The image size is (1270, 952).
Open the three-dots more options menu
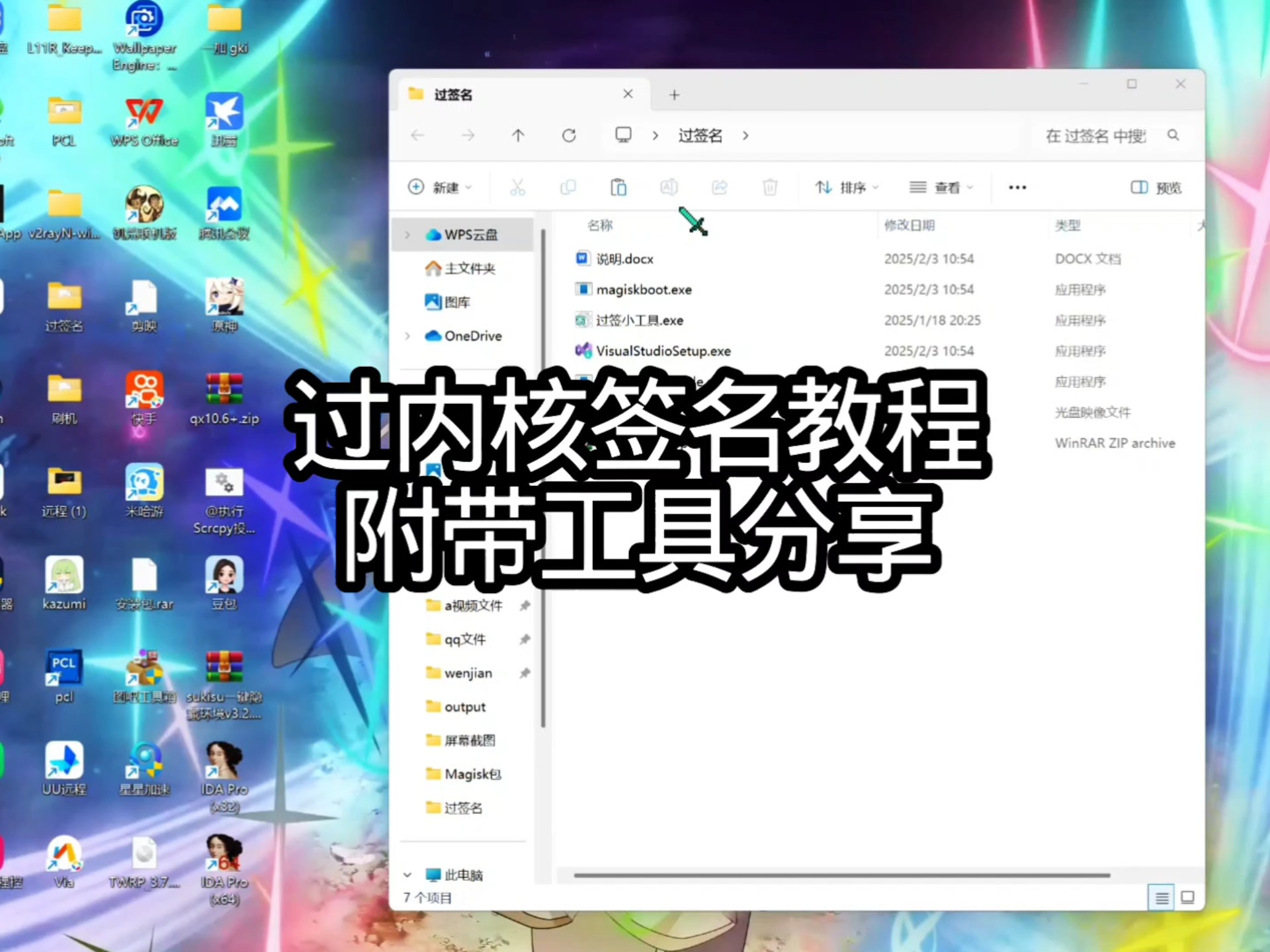tap(1017, 188)
